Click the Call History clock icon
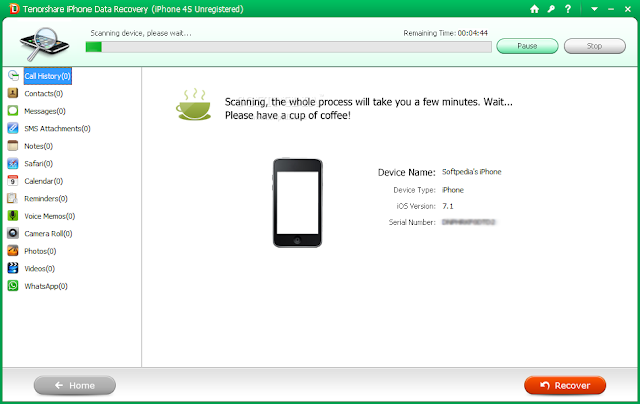 click(x=13, y=75)
